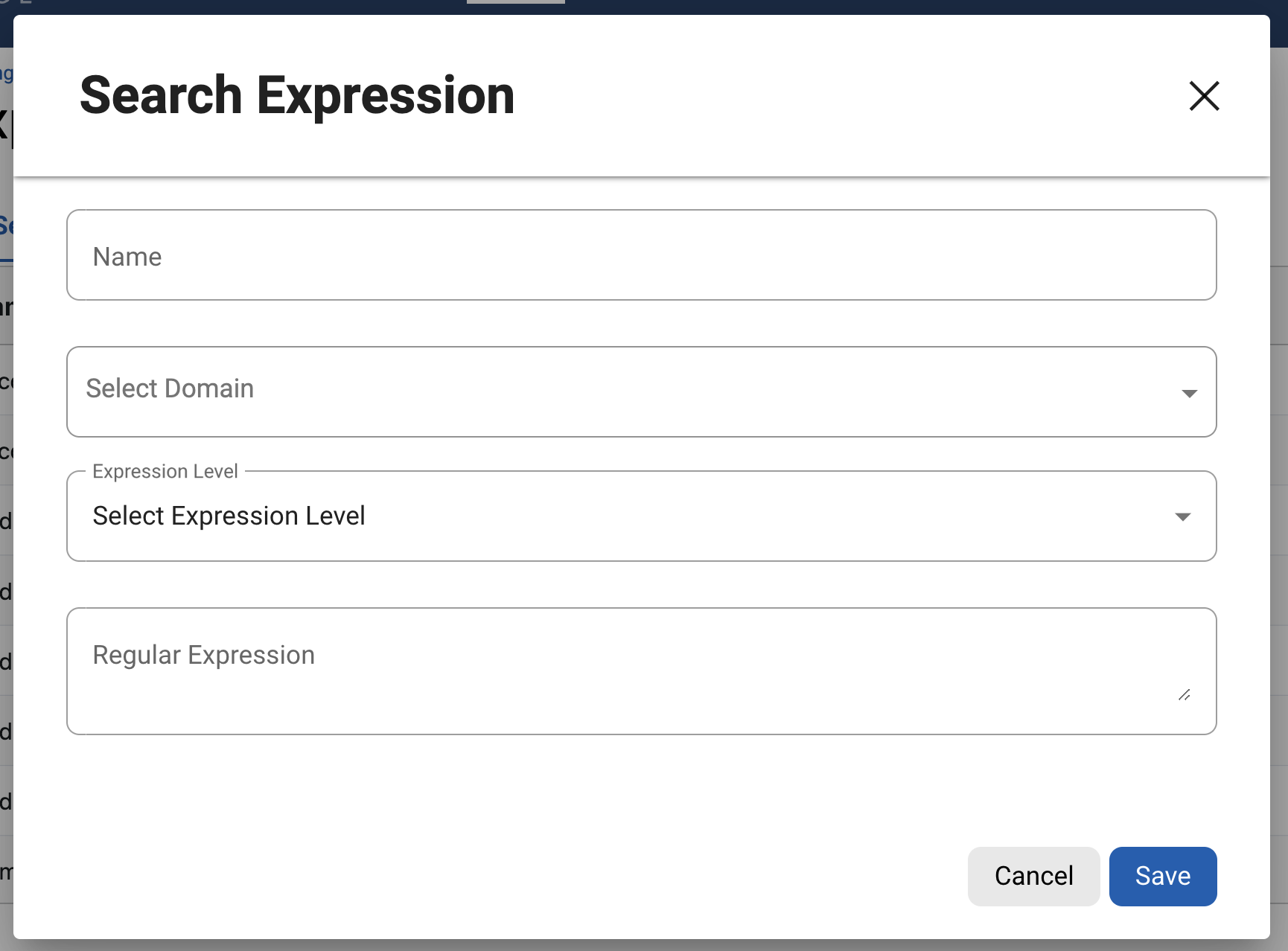This screenshot has width=1288, height=951.
Task: Grab the Regular Expression resize handle
Action: tap(1184, 695)
